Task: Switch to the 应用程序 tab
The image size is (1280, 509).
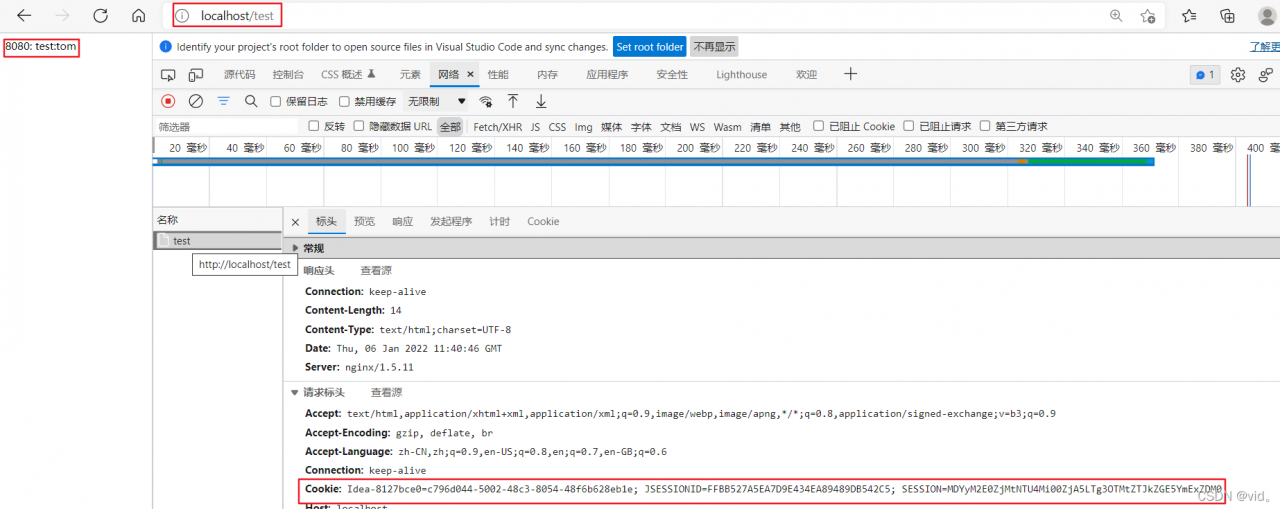Action: pos(607,75)
